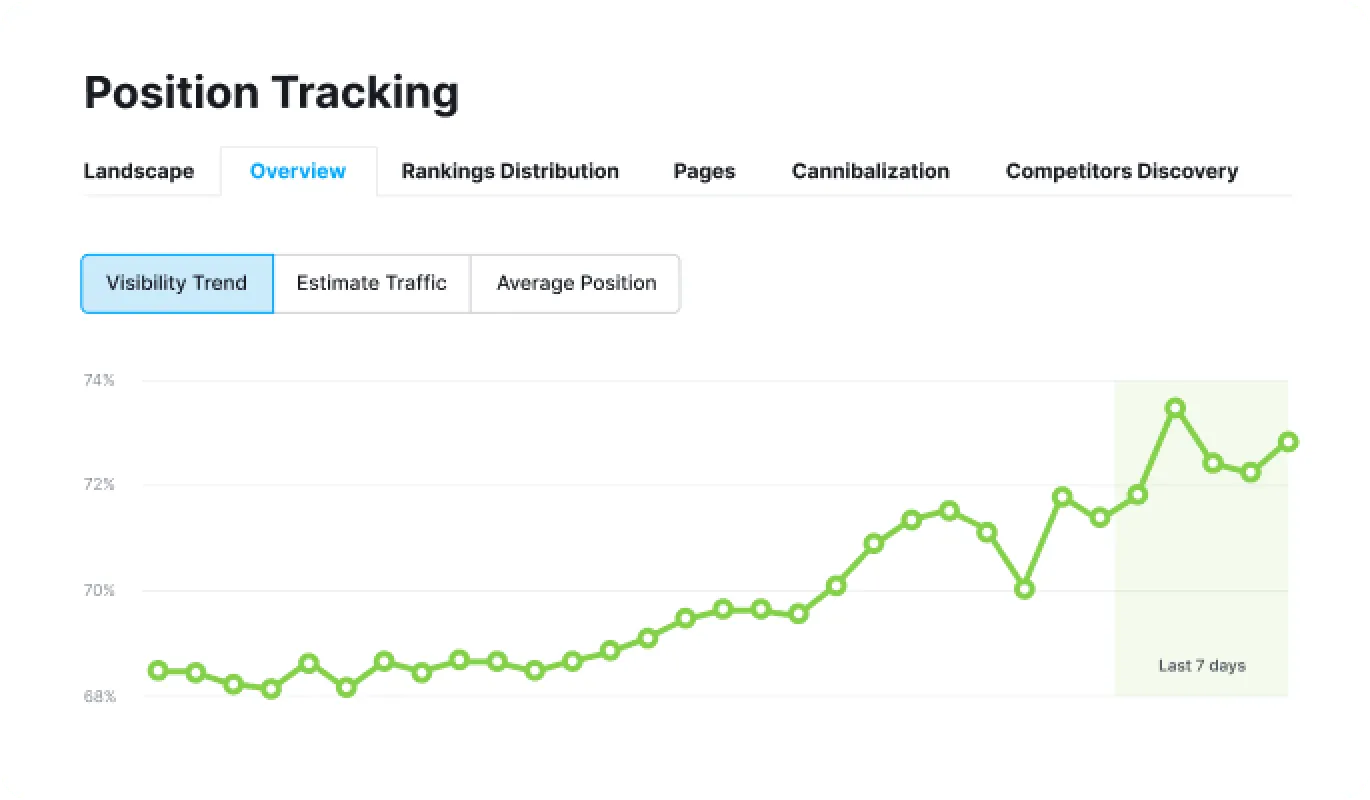Open the Cannibalization tab
Screen dimensions: 1370x800
(x=870, y=171)
